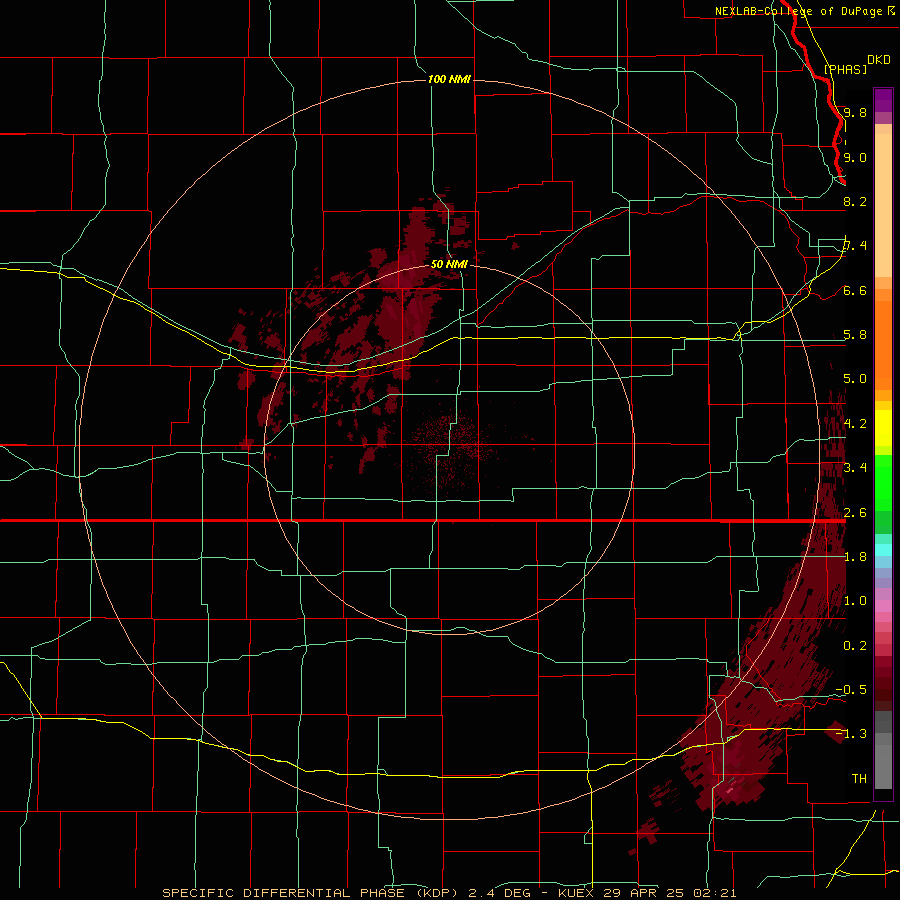900x900 pixels.
Task: Pick the yellow segment of the color bar
Action: pyautogui.click(x=883, y=428)
